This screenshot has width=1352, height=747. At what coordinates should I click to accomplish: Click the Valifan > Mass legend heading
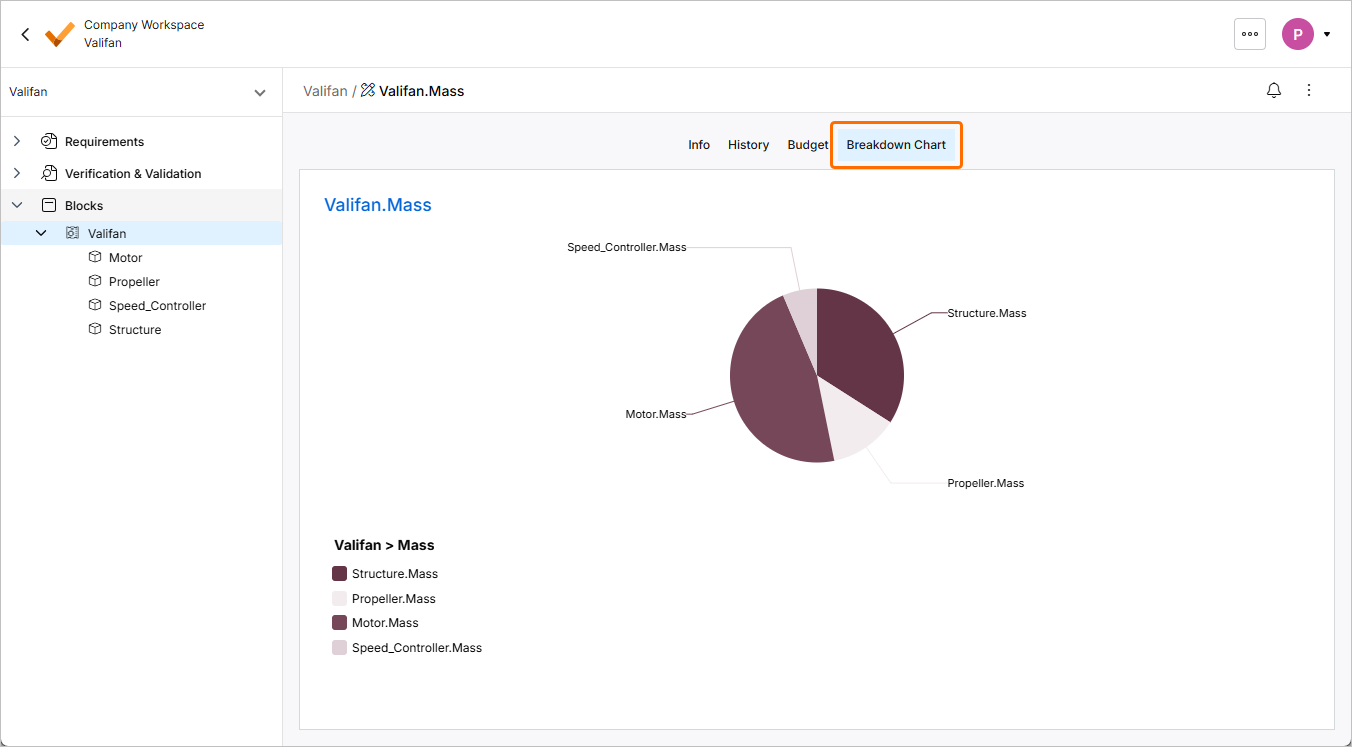(x=384, y=545)
